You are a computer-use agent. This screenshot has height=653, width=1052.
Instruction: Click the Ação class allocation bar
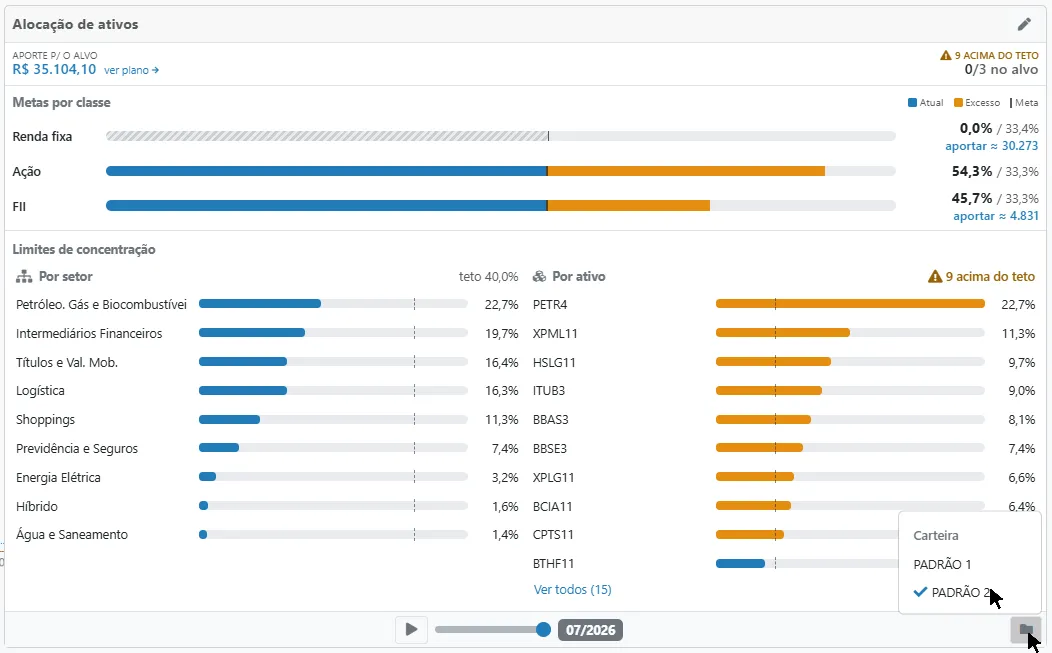pos(501,171)
